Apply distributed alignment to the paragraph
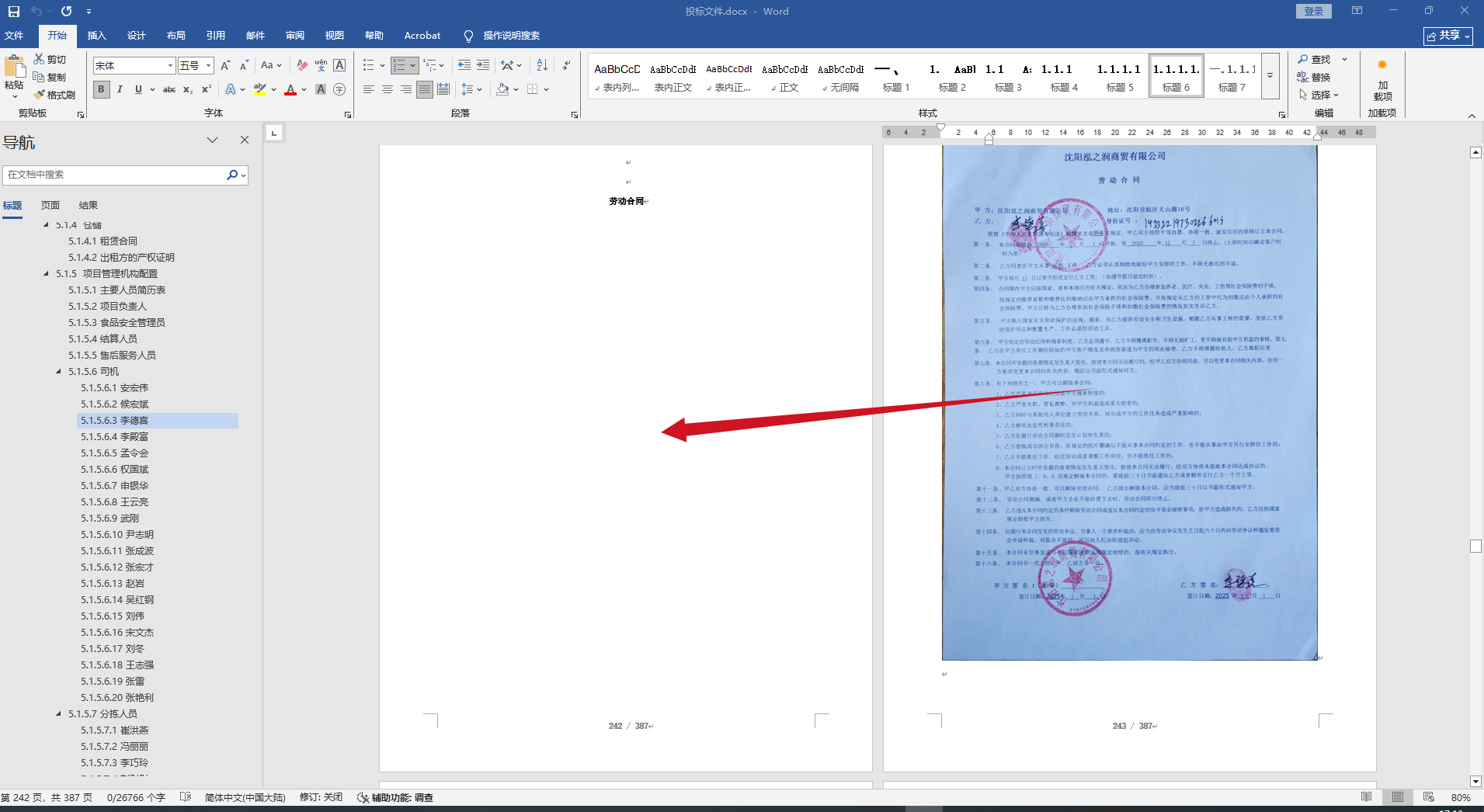This screenshot has width=1484, height=812. [443, 89]
